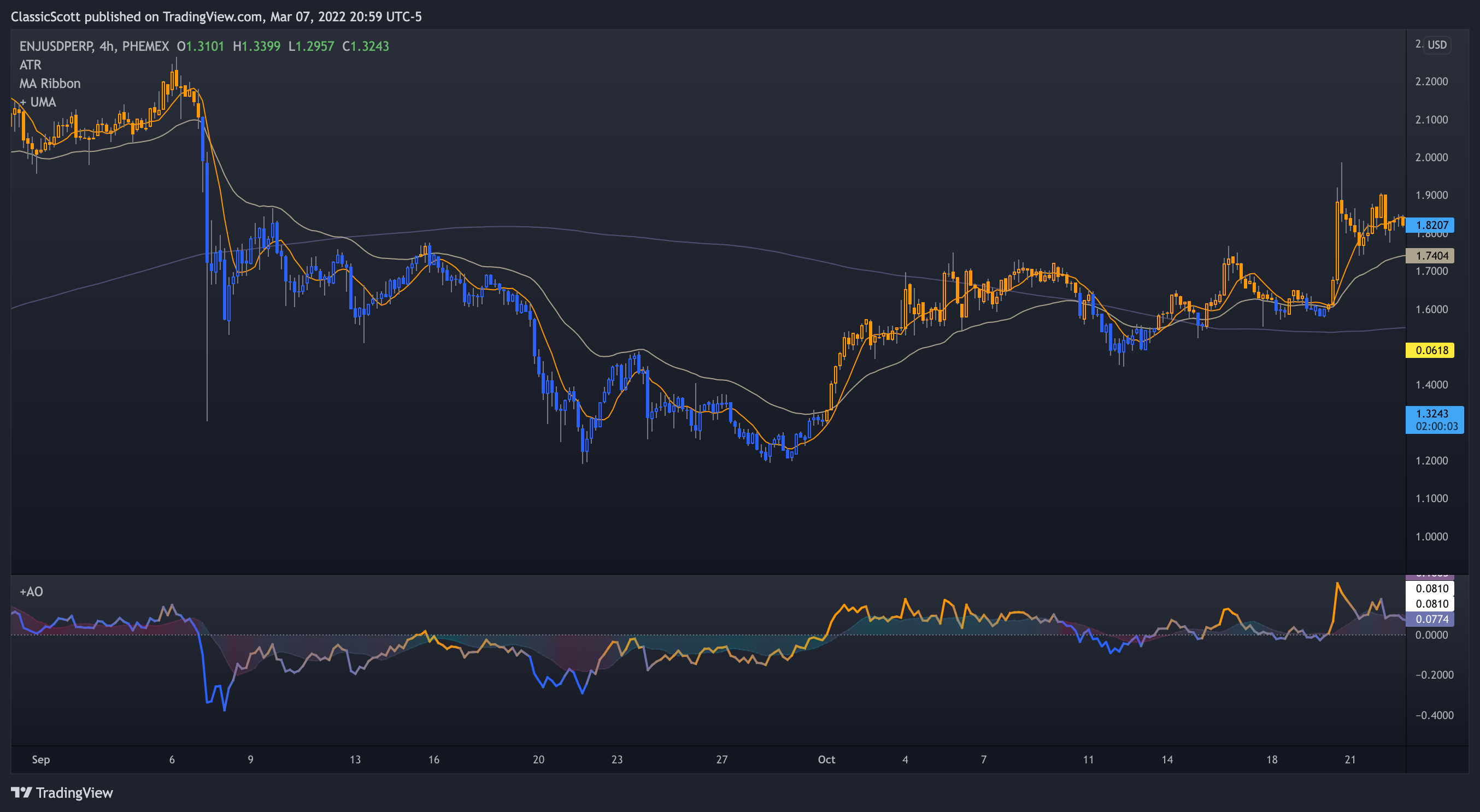Screen dimensions: 1480x812
Task: Click the ENJUSDPERP, 4h, PHEMEX symbol title
Action: [x=94, y=46]
